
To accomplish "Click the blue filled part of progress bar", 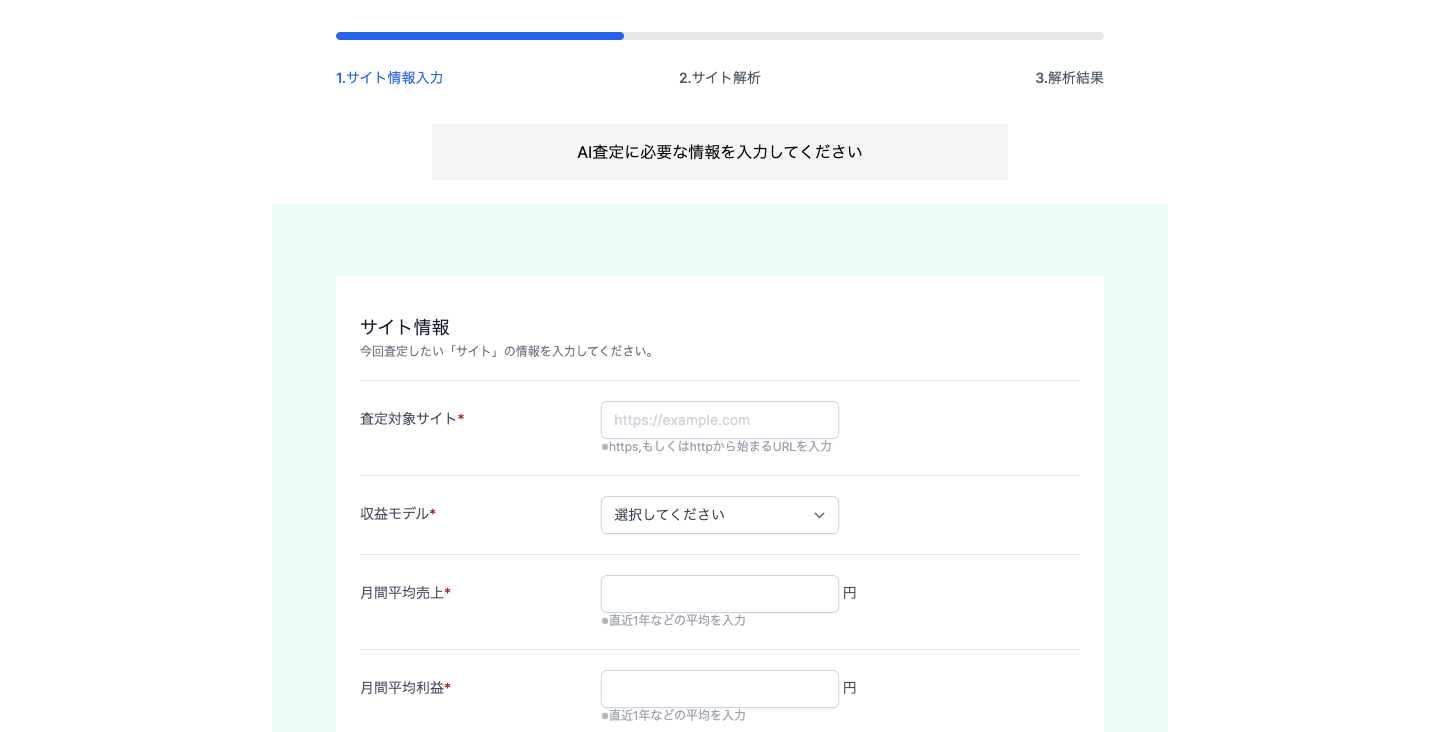I will coord(480,36).
